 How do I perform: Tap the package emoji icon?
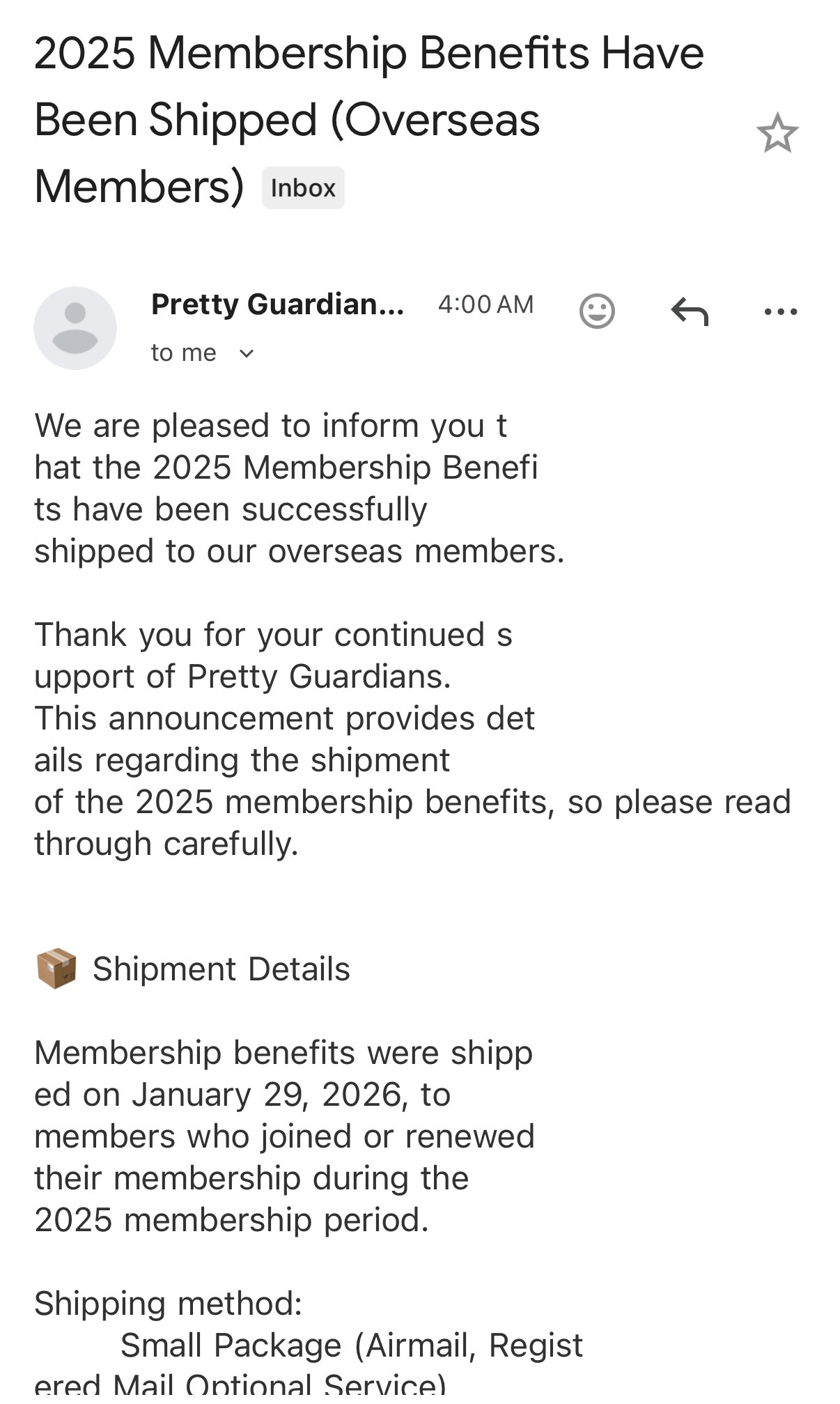(x=56, y=969)
